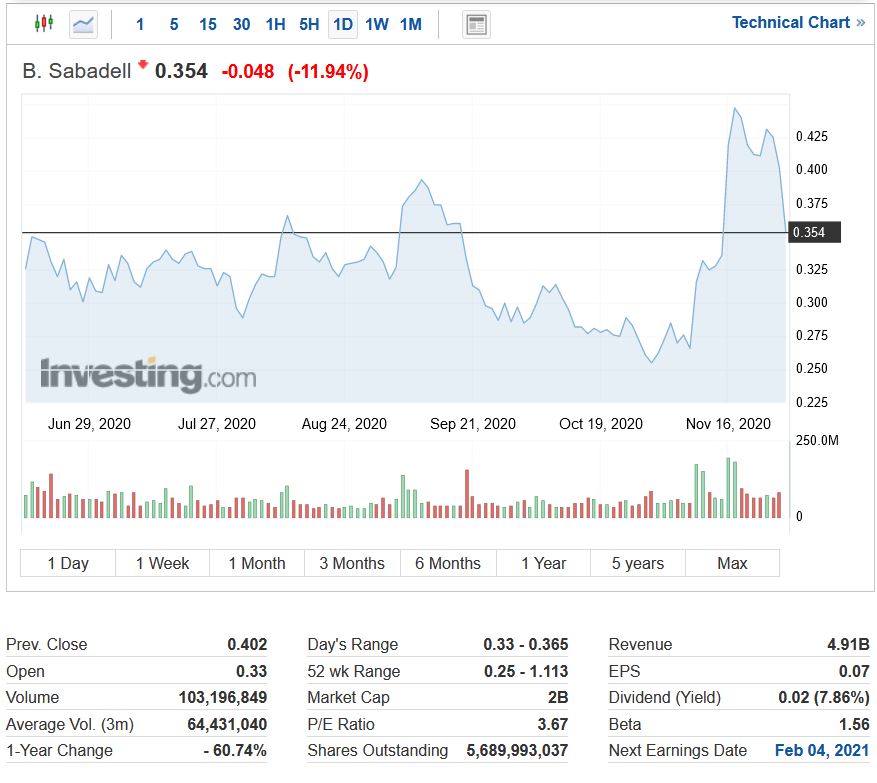
Task: Click the Oct 19, 2020 axis label
Action: click(x=601, y=424)
